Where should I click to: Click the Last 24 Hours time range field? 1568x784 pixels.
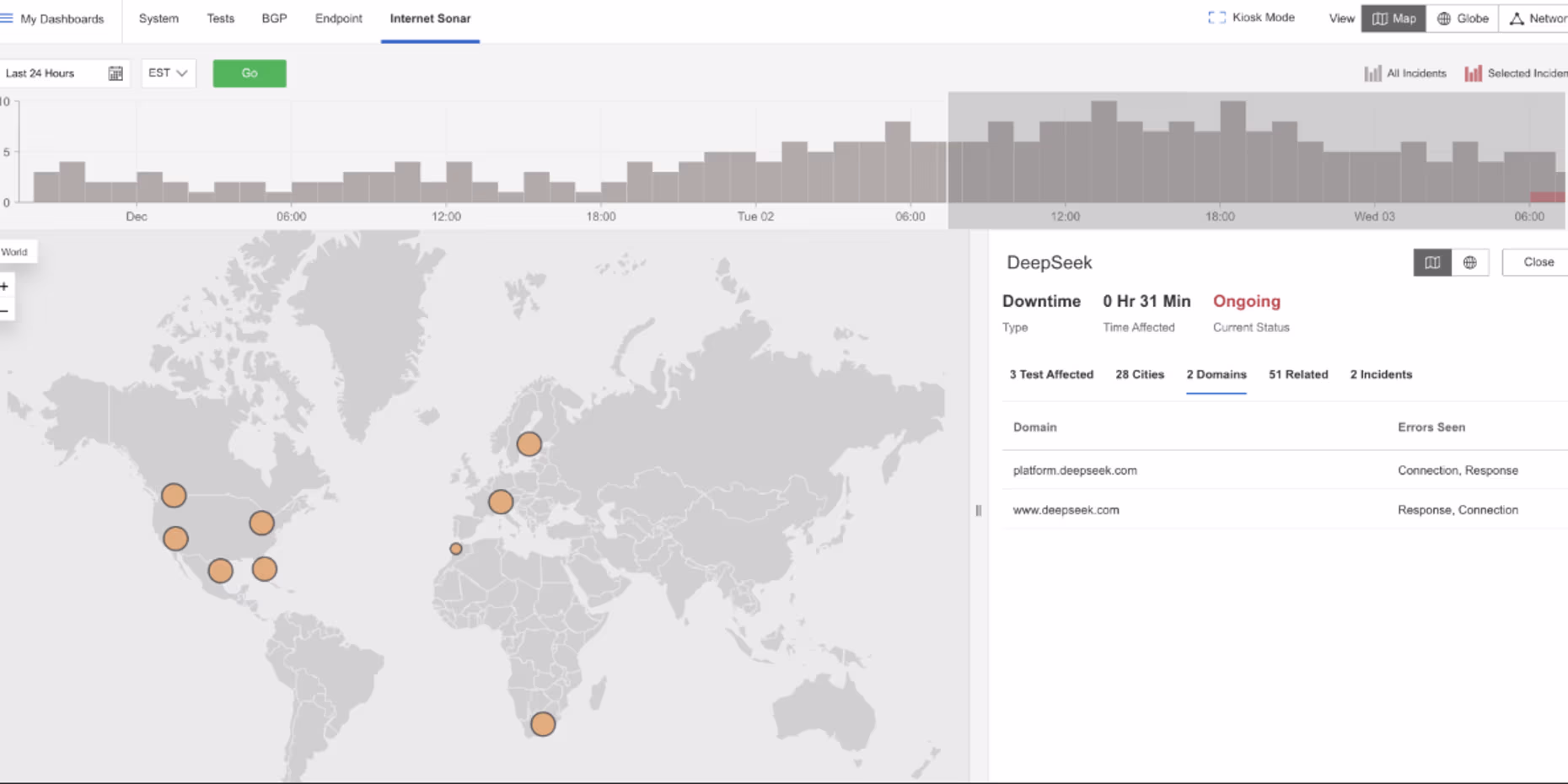click(65, 73)
